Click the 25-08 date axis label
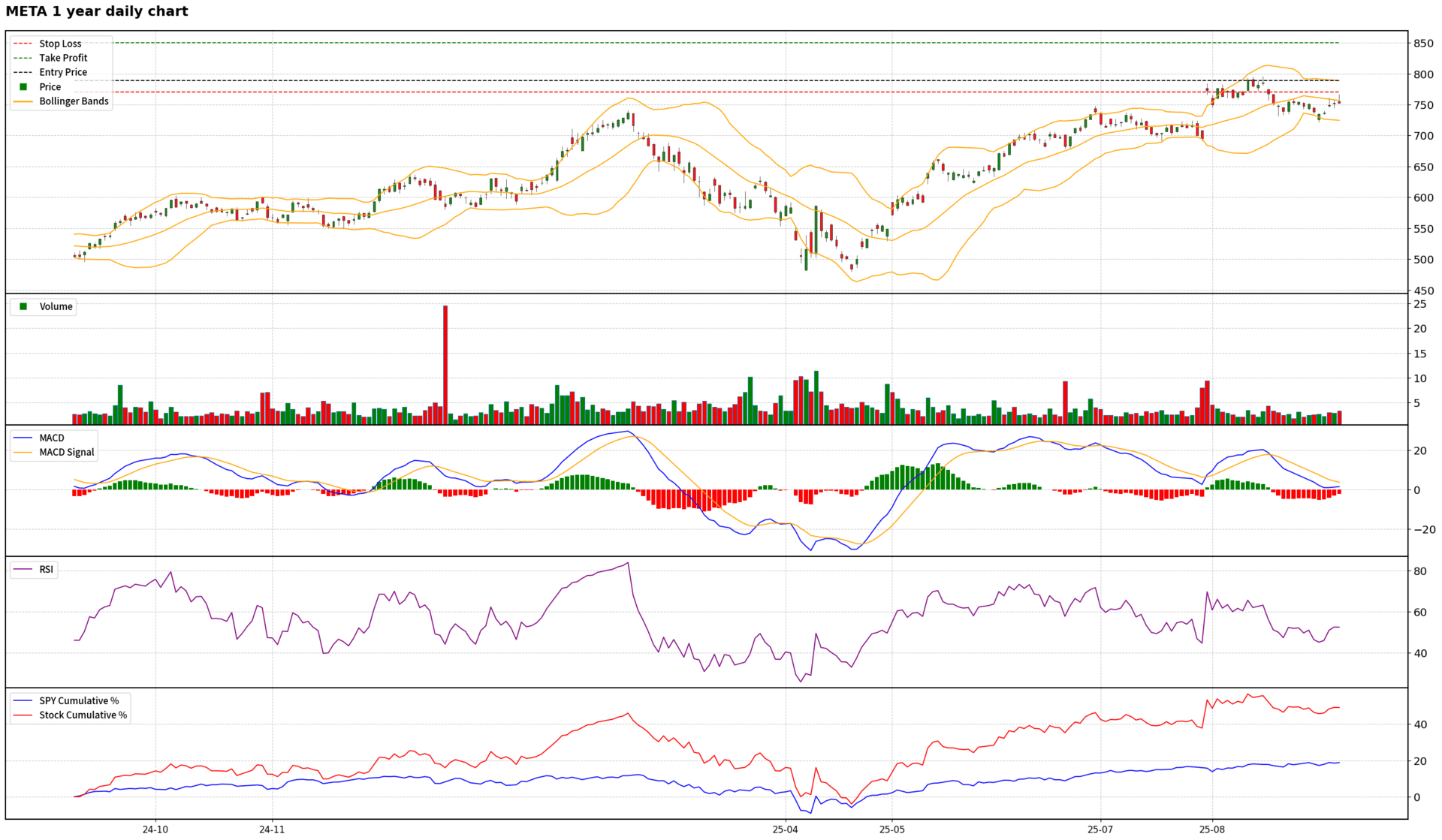Viewport: 1442px width, 840px height. pos(1211,829)
